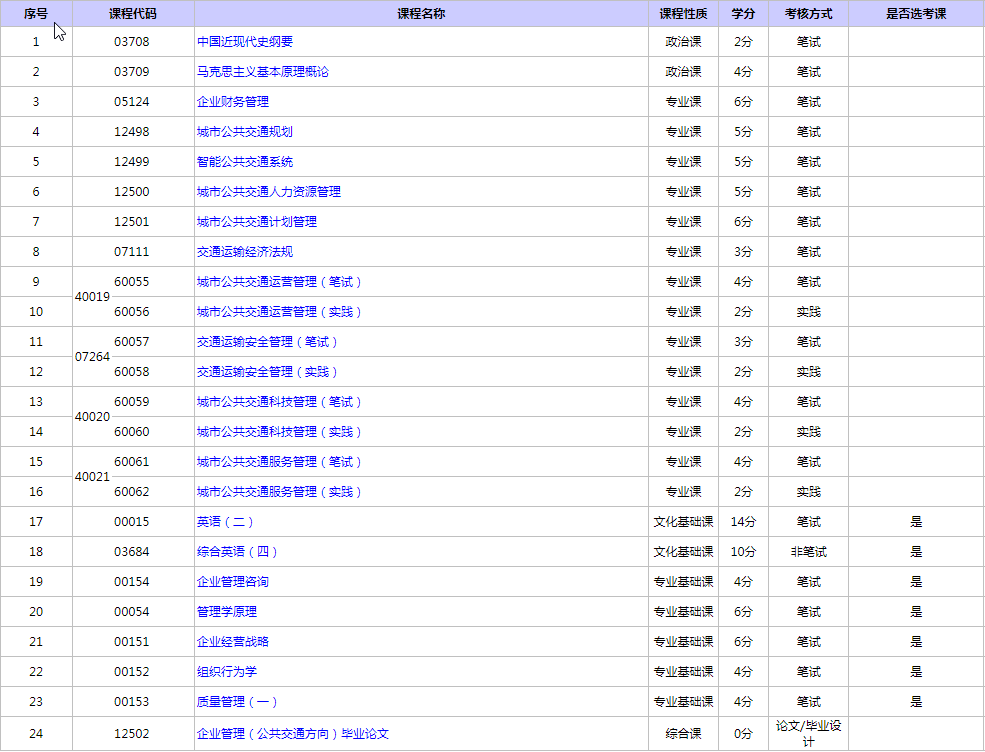
Task: Click the 企业管理咨询 link
Action: [232, 582]
